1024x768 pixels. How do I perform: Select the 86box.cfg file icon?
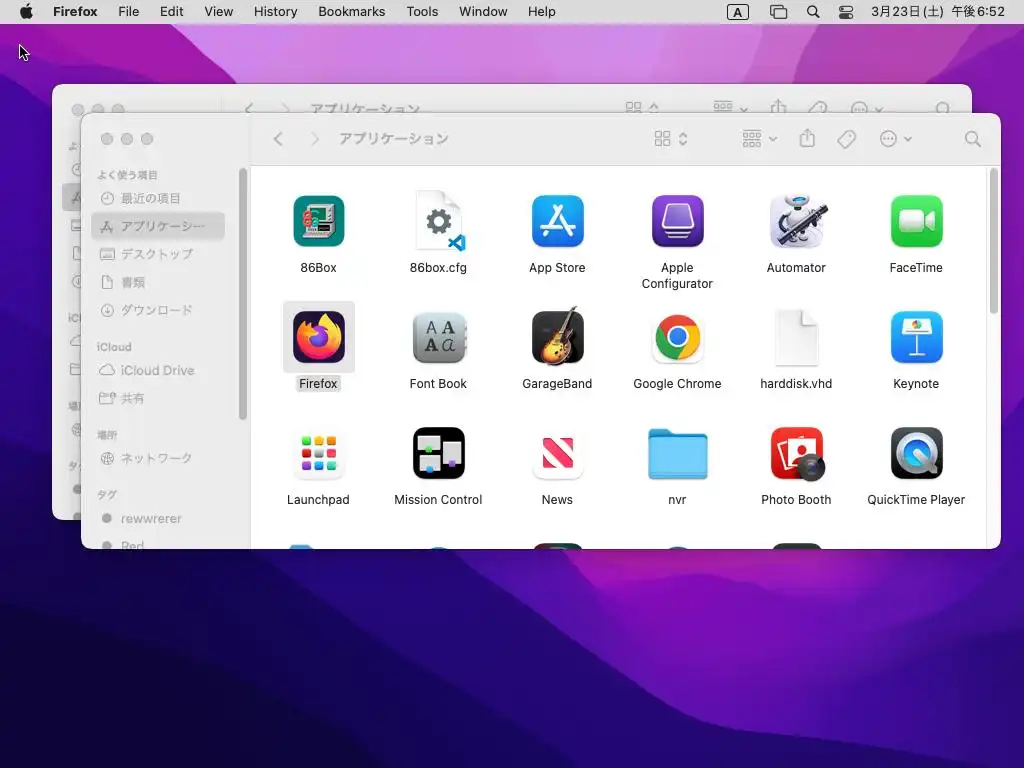438,221
